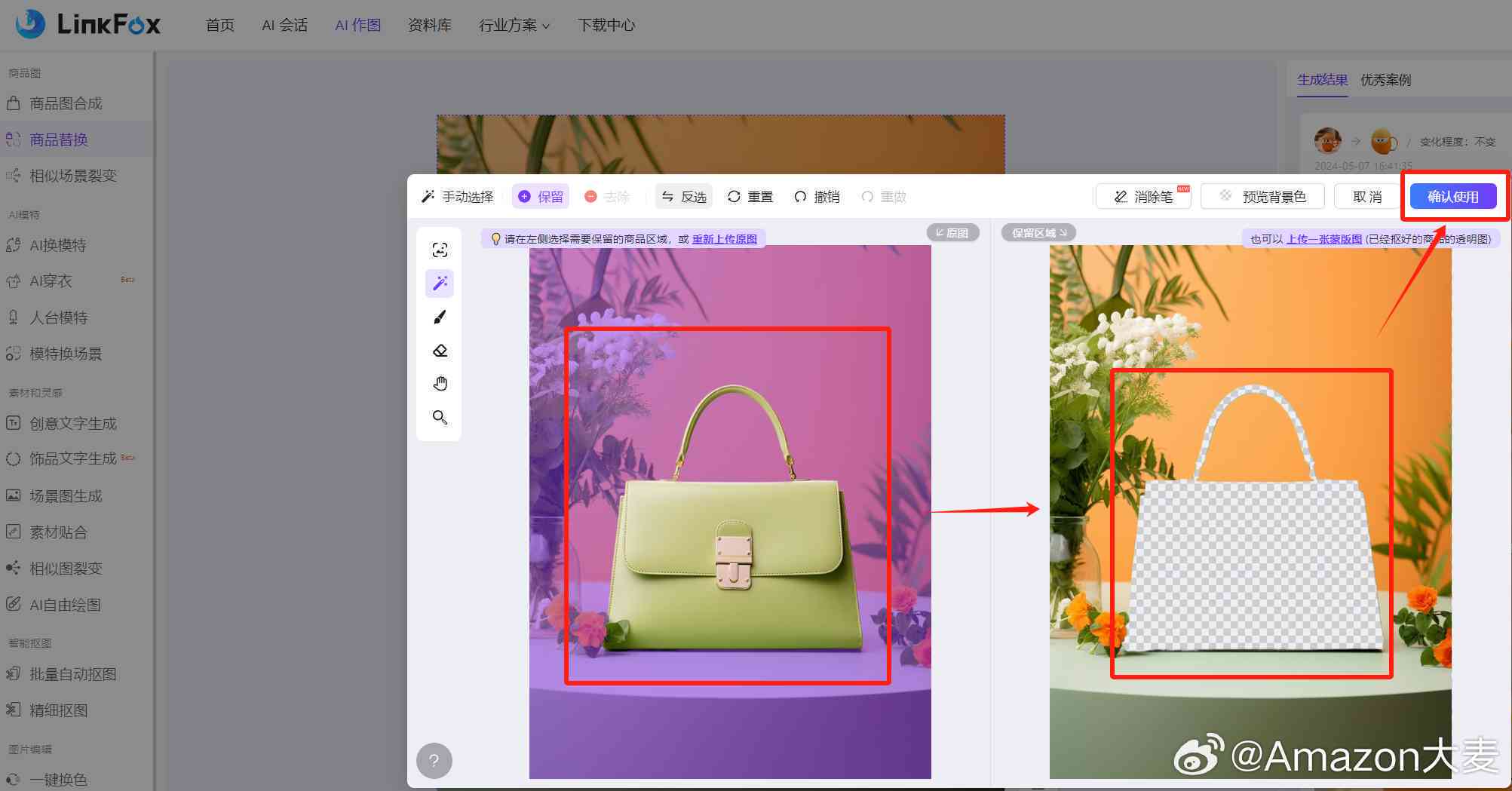
Task: Click the LinkFox logo
Action: coord(87,24)
